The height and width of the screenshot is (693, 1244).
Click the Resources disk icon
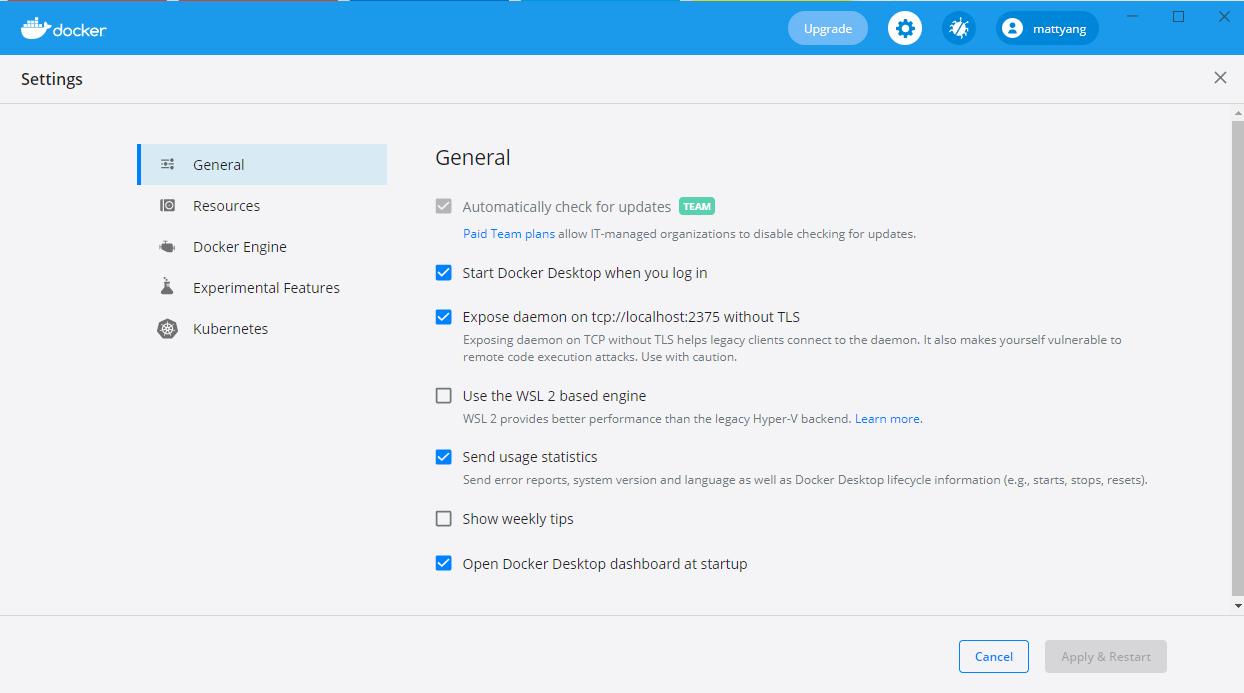168,206
